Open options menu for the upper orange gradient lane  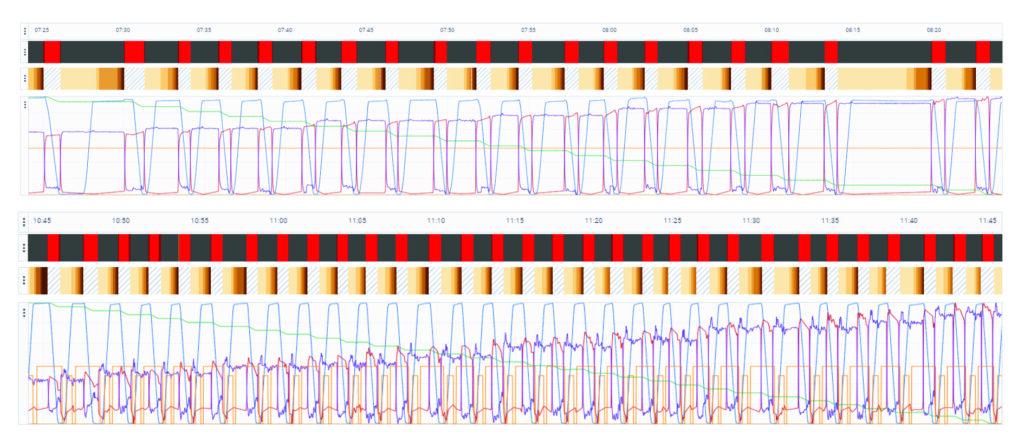pyautogui.click(x=23, y=79)
